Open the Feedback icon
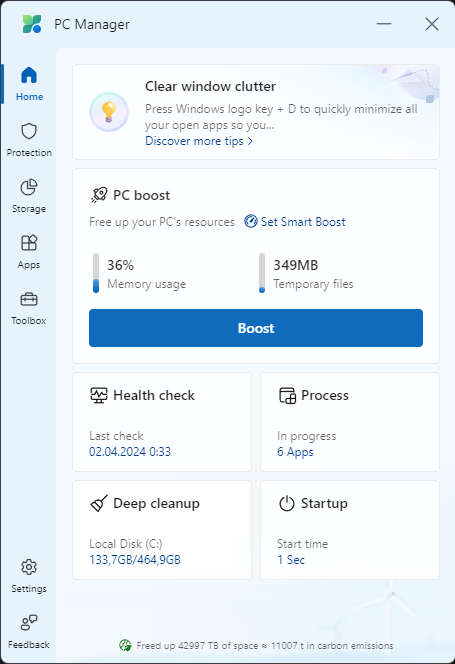The height and width of the screenshot is (664, 455). tap(29, 623)
